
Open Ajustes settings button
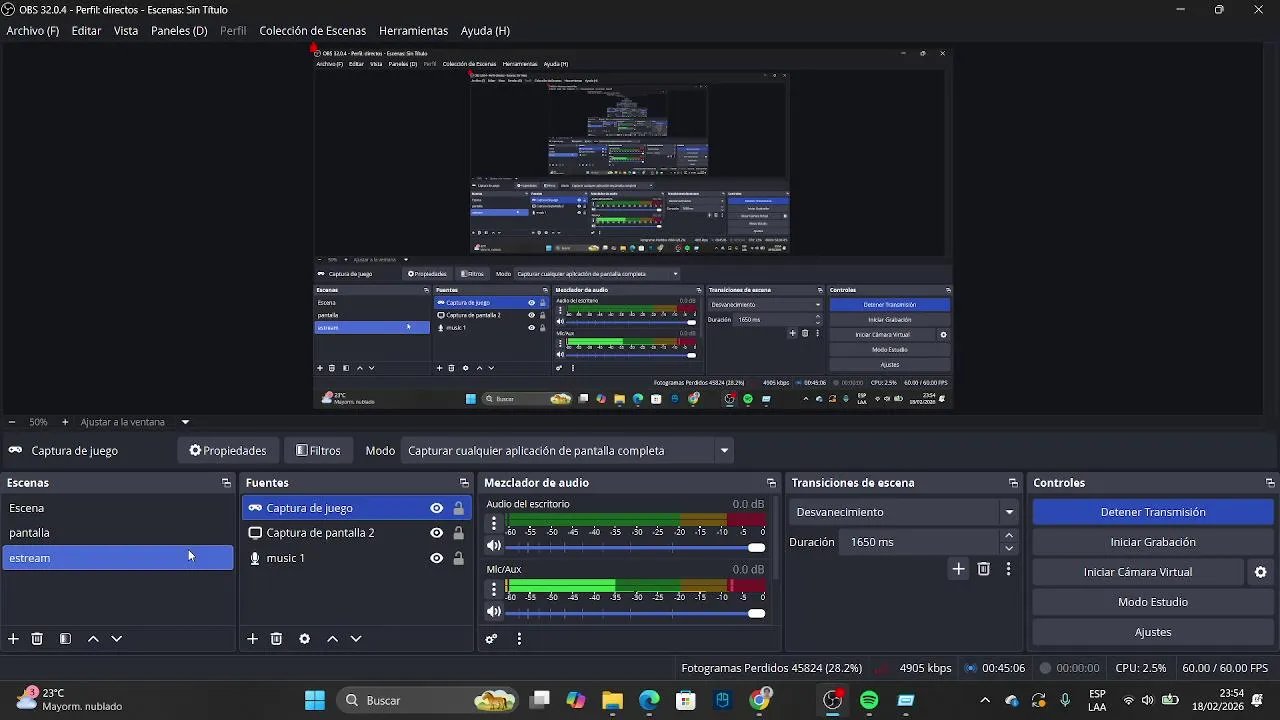[x=1153, y=632]
